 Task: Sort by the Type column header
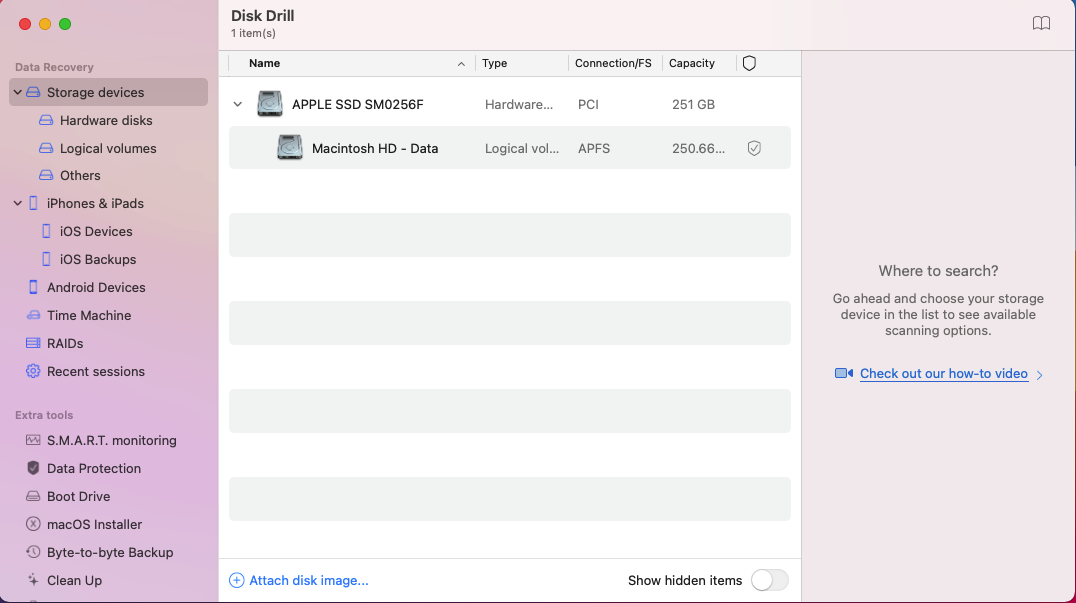[494, 63]
